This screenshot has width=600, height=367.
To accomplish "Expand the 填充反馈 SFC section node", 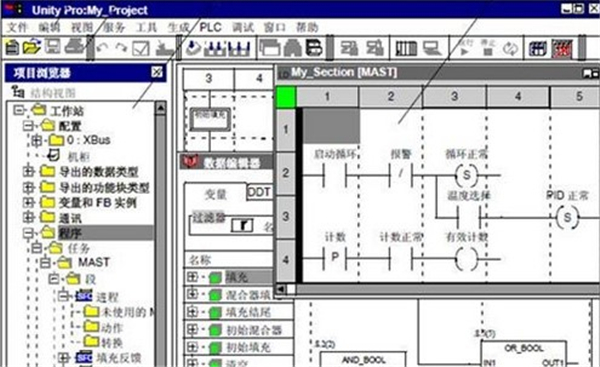I will pos(63,358).
